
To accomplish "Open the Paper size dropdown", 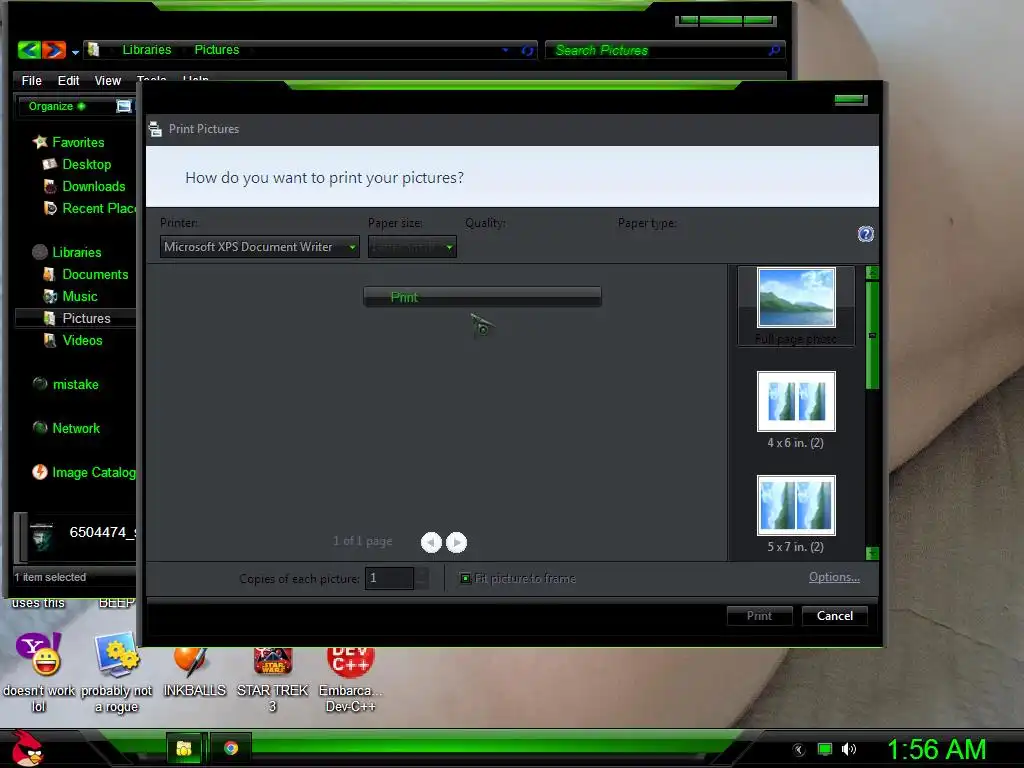I will (412, 247).
